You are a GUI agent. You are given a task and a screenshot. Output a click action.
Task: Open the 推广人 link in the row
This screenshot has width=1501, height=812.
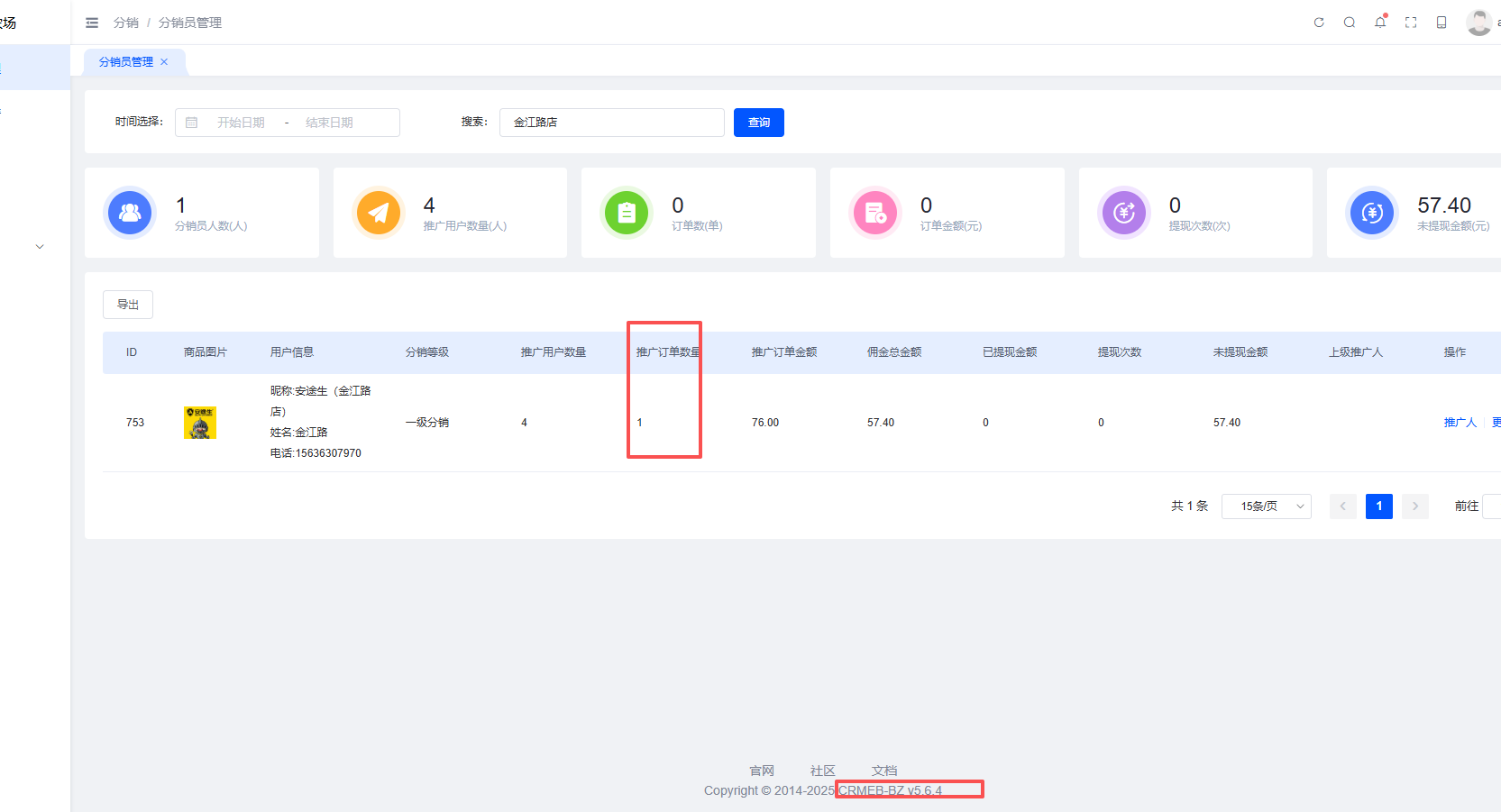click(x=1460, y=423)
